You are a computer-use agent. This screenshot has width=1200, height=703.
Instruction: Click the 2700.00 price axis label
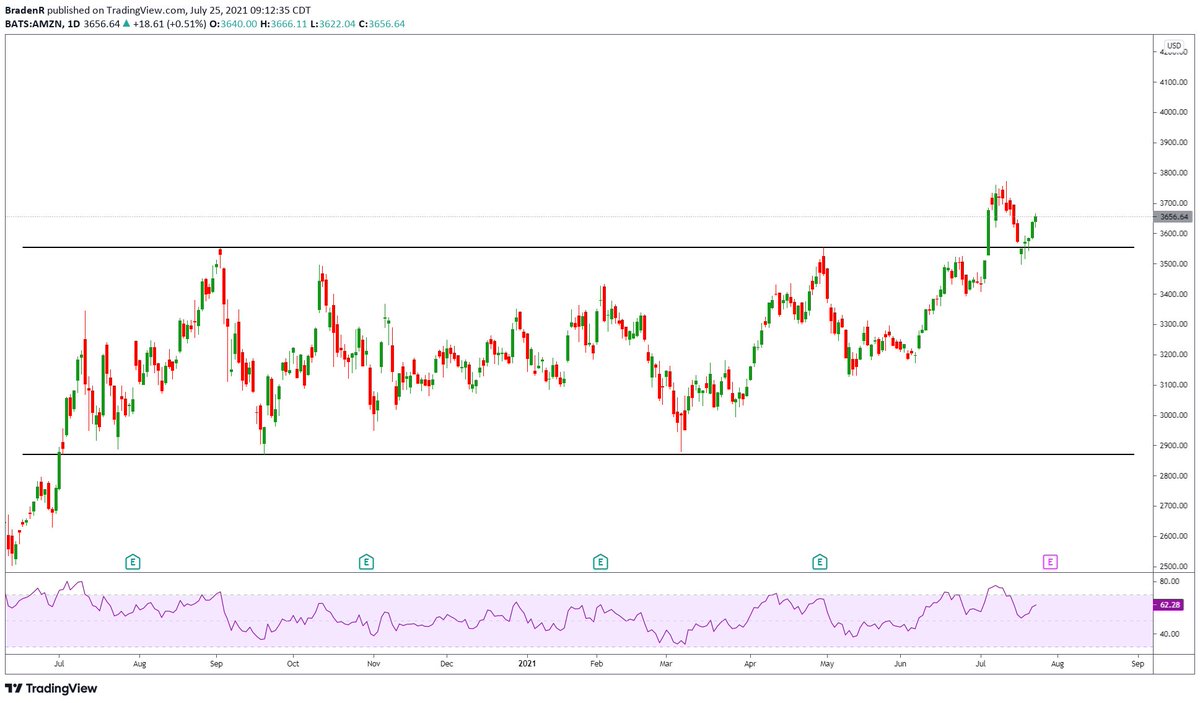tap(1172, 506)
